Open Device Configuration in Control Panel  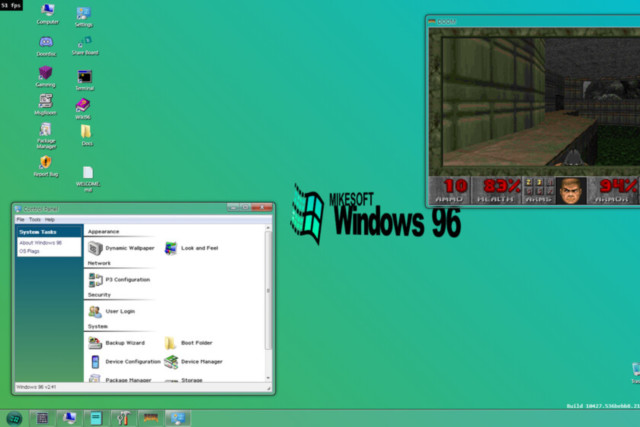tap(124, 362)
